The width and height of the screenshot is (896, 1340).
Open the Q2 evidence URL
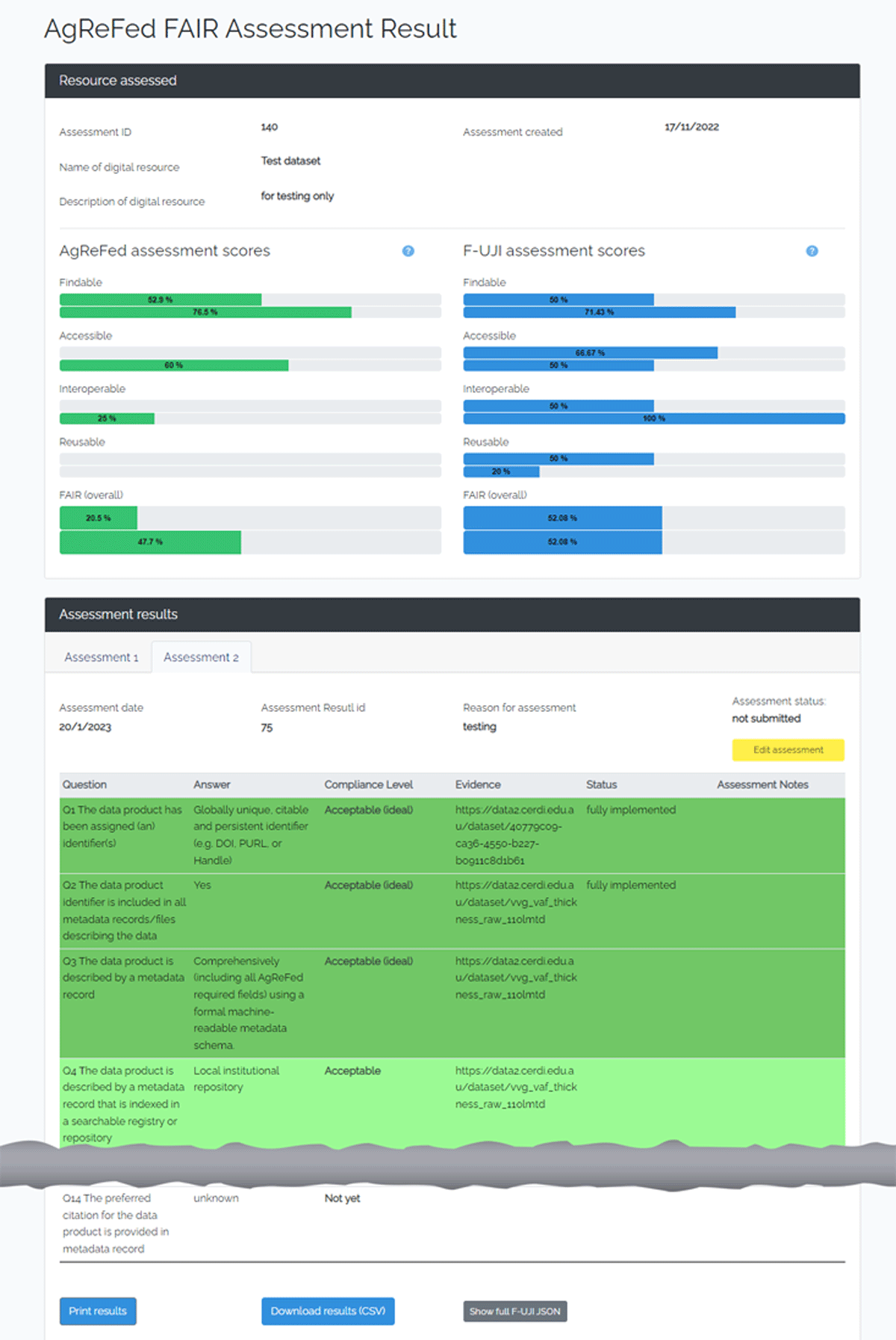[516, 902]
